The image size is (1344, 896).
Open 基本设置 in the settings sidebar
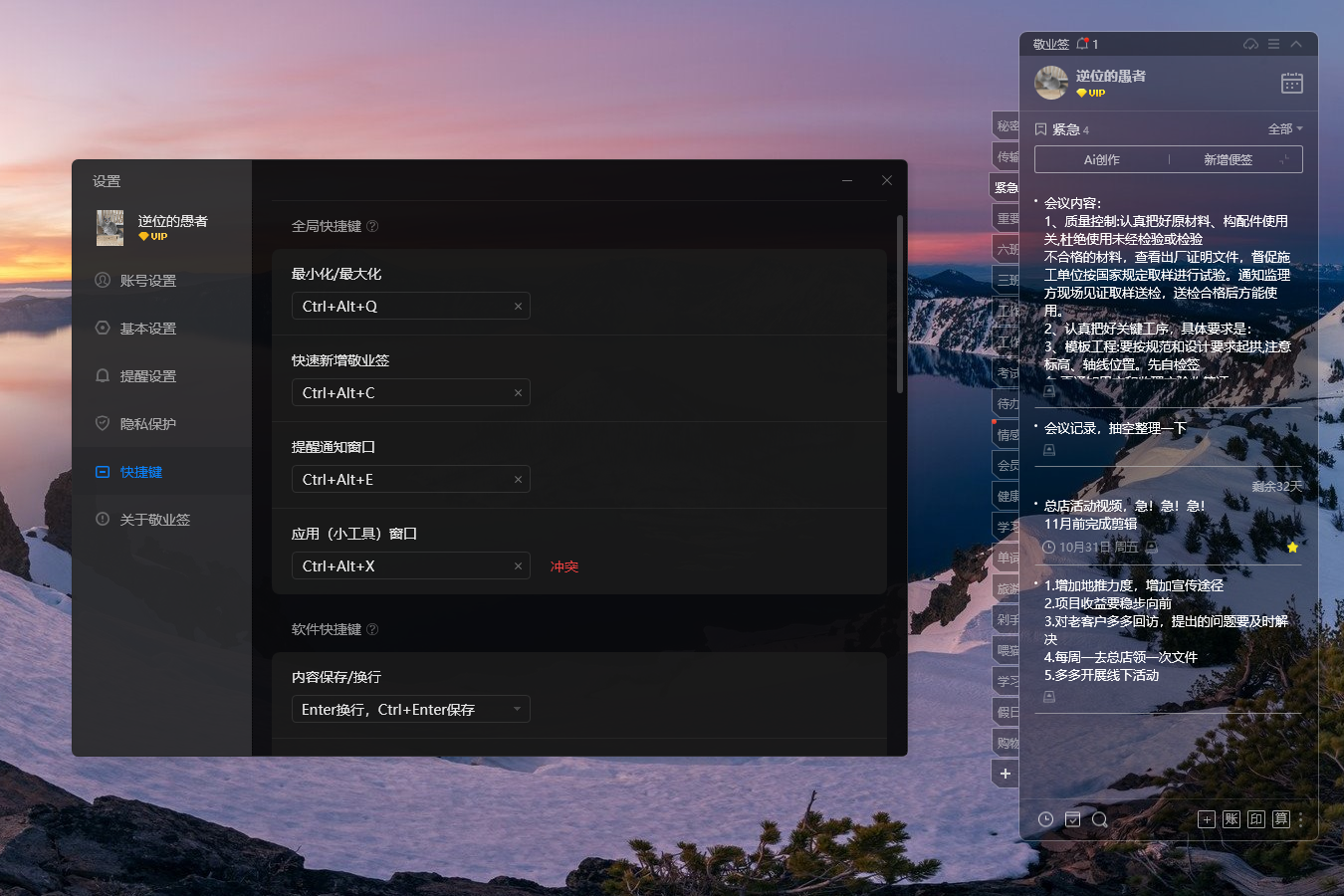click(161, 329)
